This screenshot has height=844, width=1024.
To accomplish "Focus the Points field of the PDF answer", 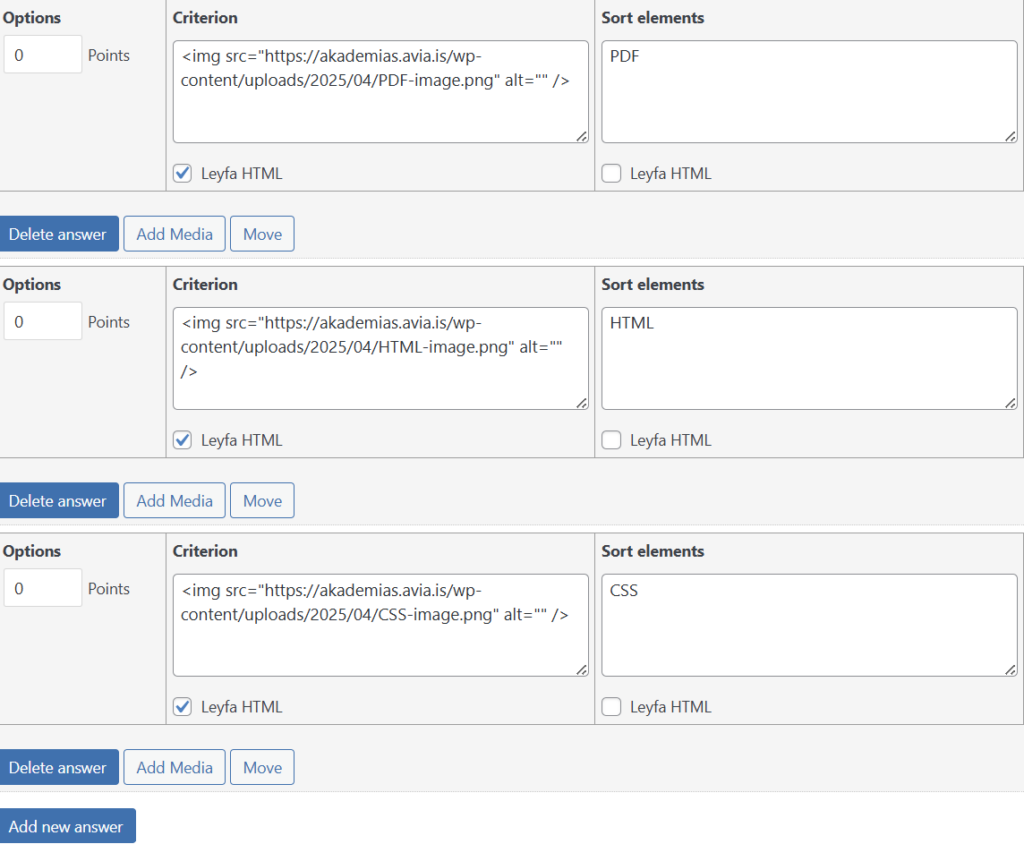I will (42, 55).
